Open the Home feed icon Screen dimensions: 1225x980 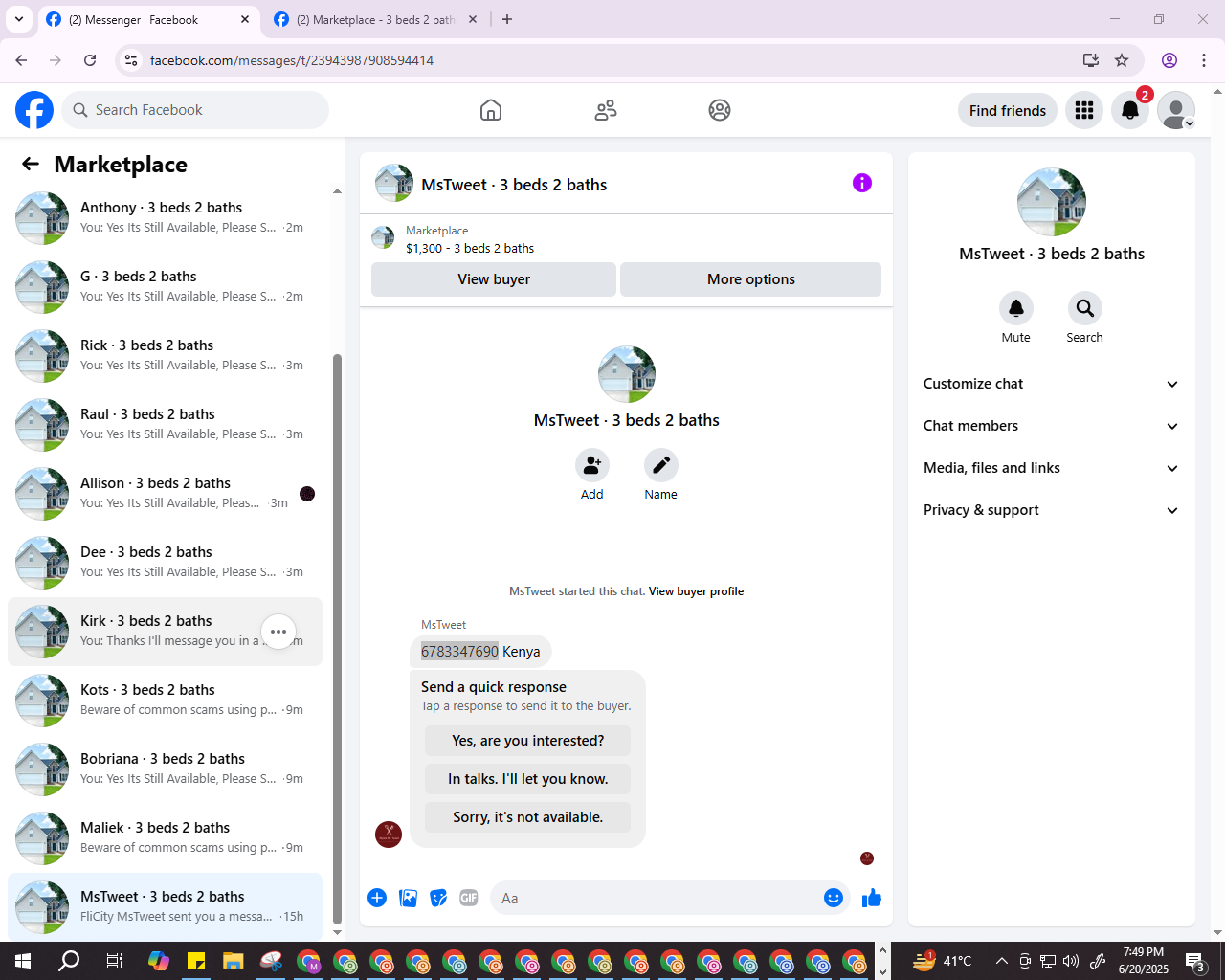491,110
